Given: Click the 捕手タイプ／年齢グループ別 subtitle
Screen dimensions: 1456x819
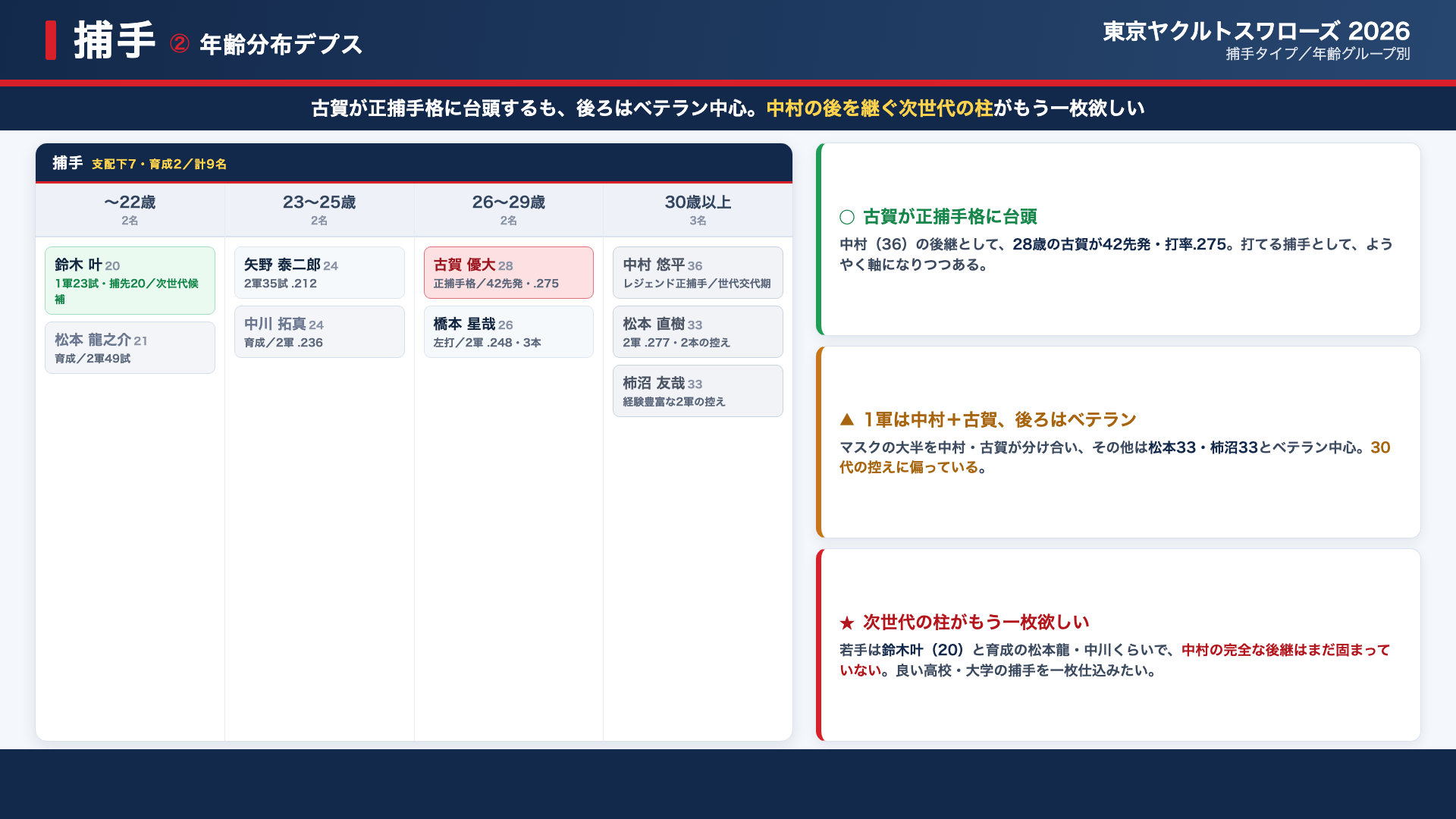Looking at the screenshot, I should tap(1317, 54).
